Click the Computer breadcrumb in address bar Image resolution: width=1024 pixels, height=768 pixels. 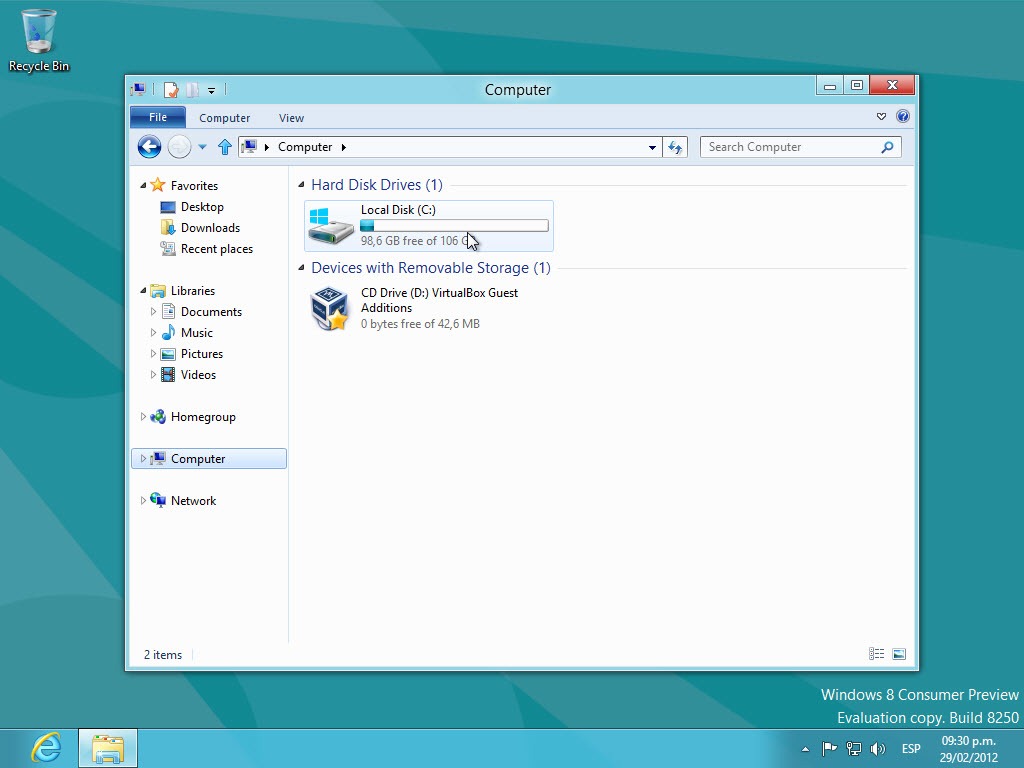click(x=305, y=147)
